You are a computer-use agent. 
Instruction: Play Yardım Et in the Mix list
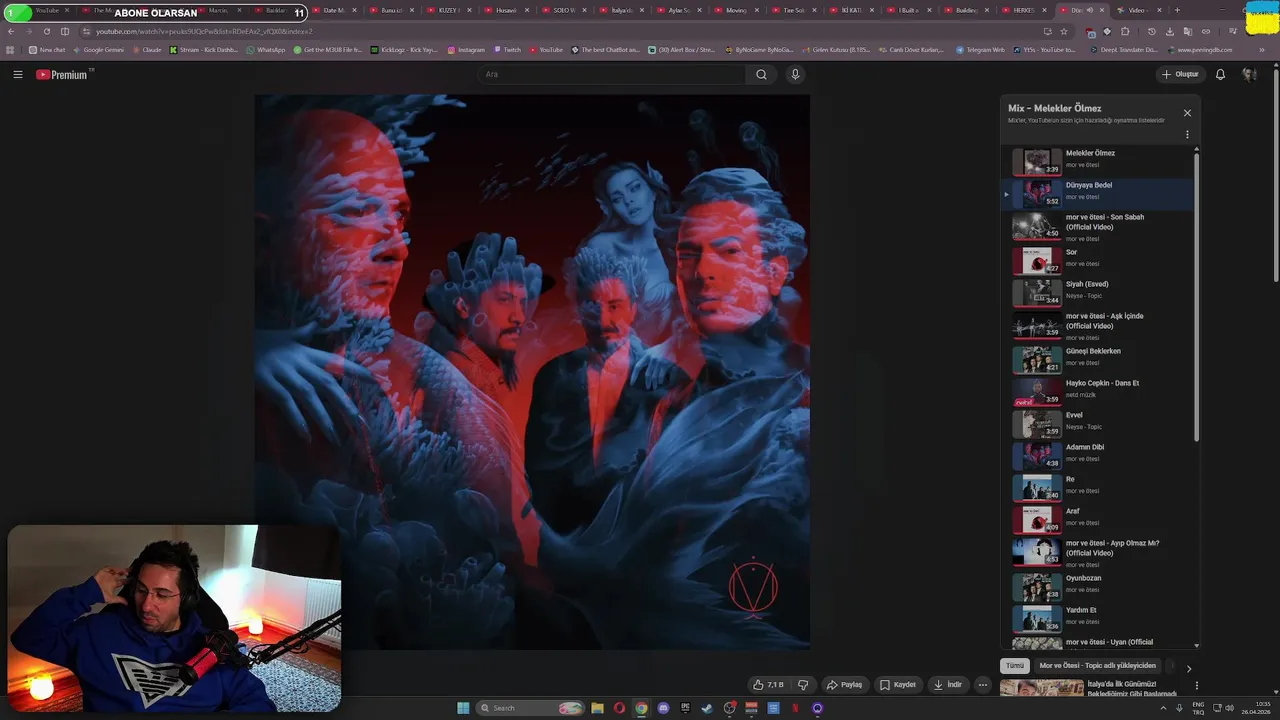click(x=1098, y=618)
